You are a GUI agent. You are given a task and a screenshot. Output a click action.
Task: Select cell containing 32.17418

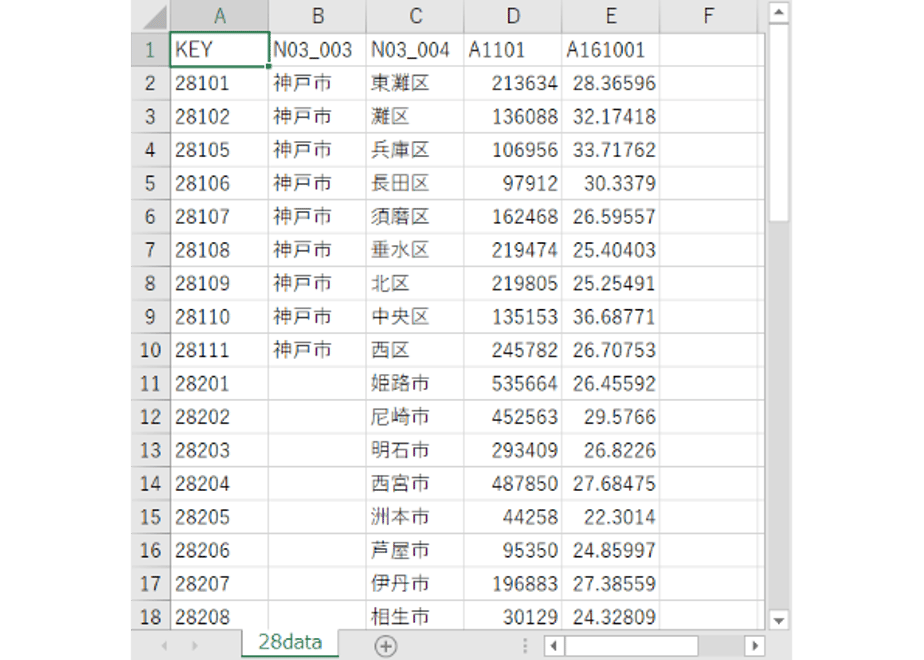click(610, 117)
